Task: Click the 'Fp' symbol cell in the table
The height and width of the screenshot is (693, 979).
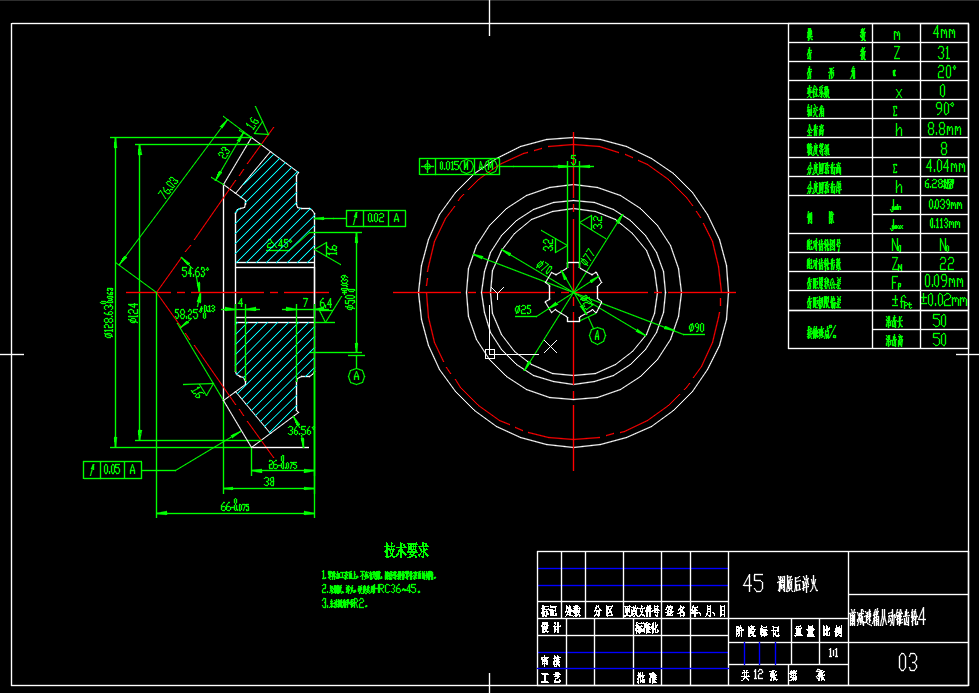Action: pos(896,282)
